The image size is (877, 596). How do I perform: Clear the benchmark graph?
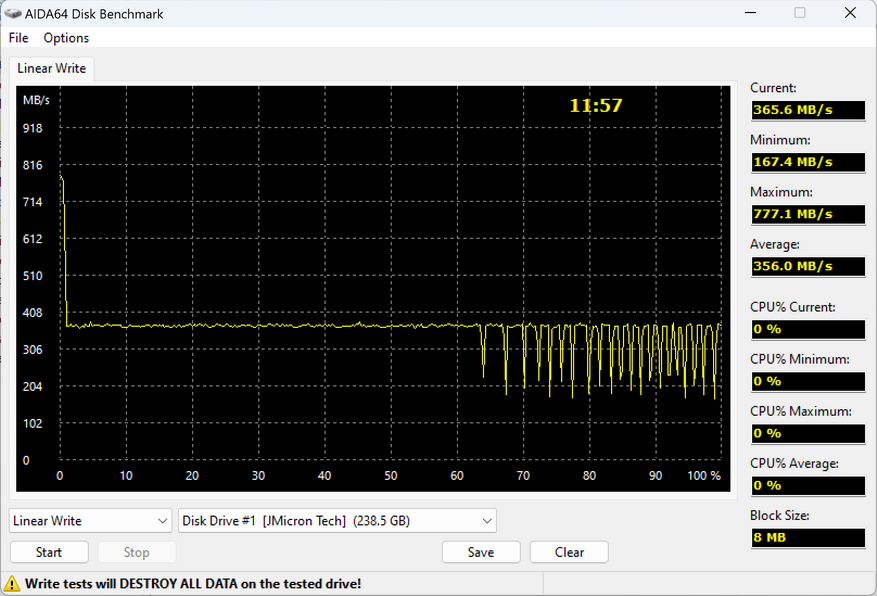coord(569,552)
